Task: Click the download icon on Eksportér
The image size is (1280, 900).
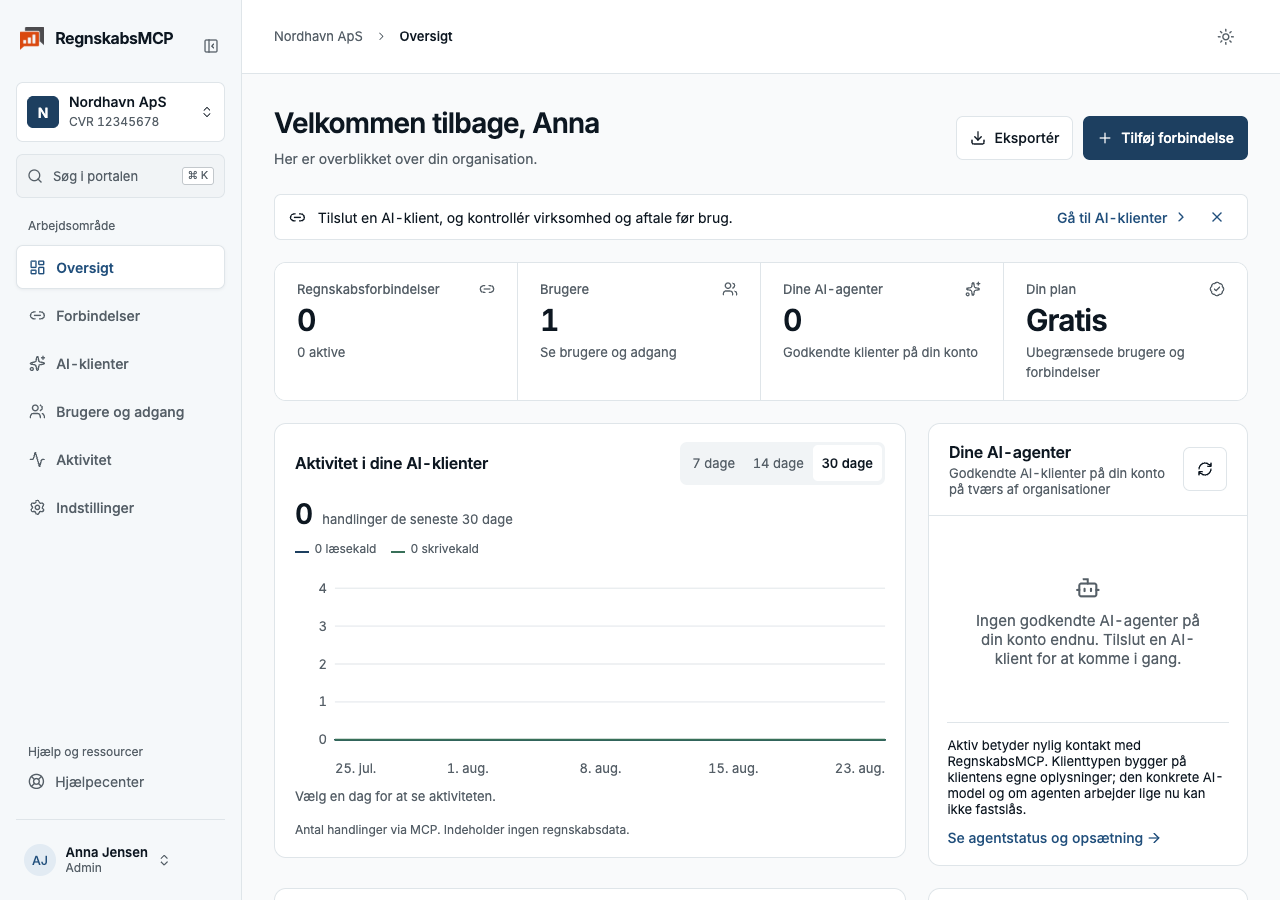Action: pos(978,138)
